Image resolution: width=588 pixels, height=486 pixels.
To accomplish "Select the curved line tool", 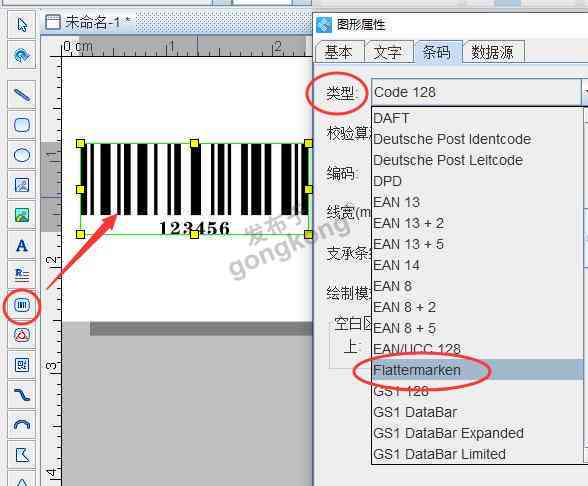I will point(22,395).
